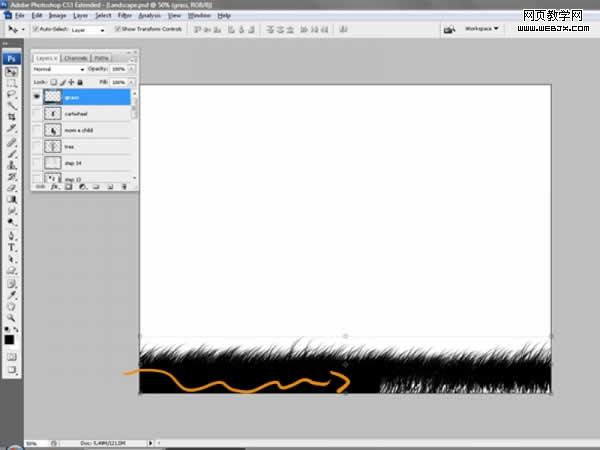
Task: Select the Clone Stamp tool
Action: pos(11,165)
